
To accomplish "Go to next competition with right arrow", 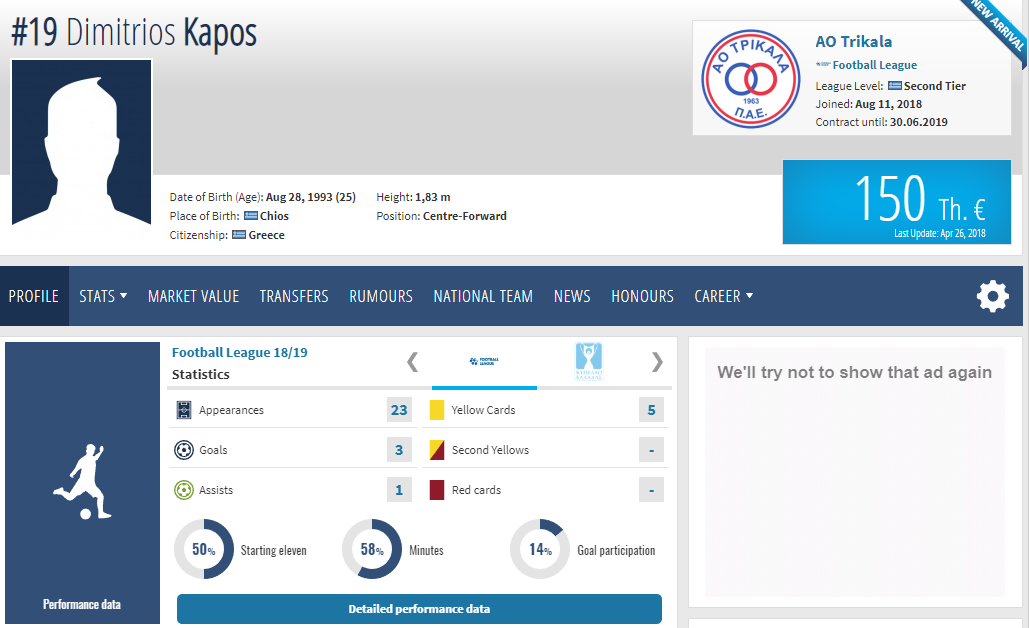I will pyautogui.click(x=657, y=362).
